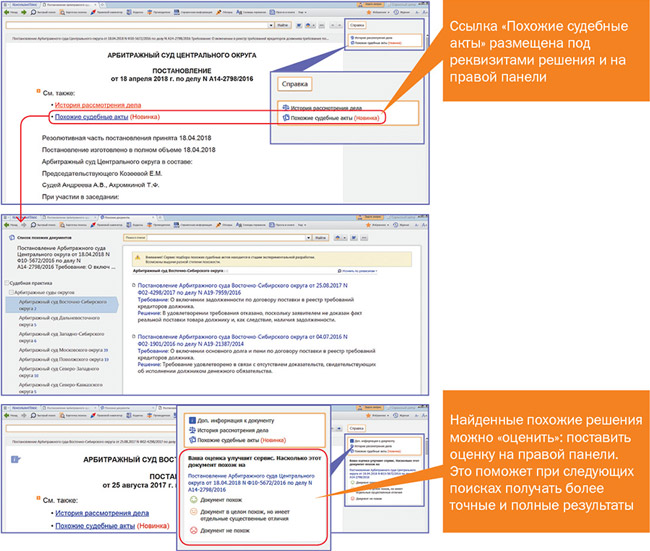Open the dropdown arrow of the 'Поиск в списке' field
This screenshot has height=551, width=650.
pos(308,238)
